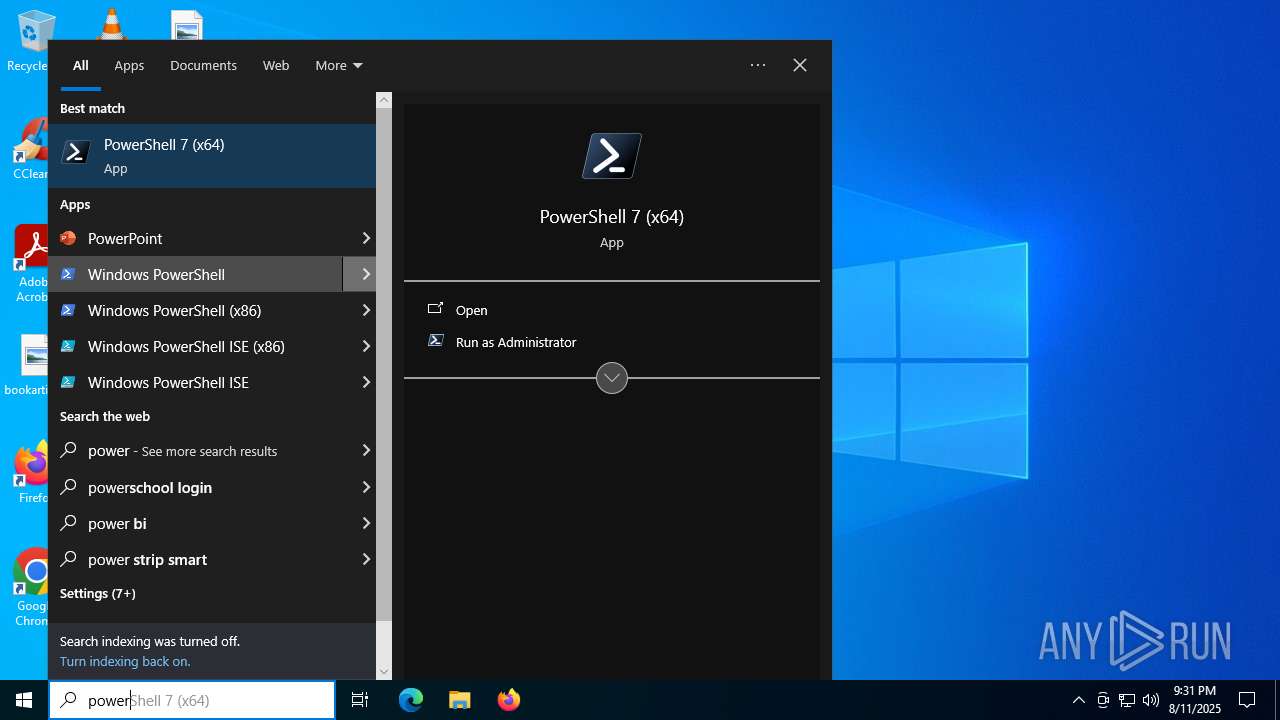Click the results list scrollbar down arrow

click(x=384, y=672)
